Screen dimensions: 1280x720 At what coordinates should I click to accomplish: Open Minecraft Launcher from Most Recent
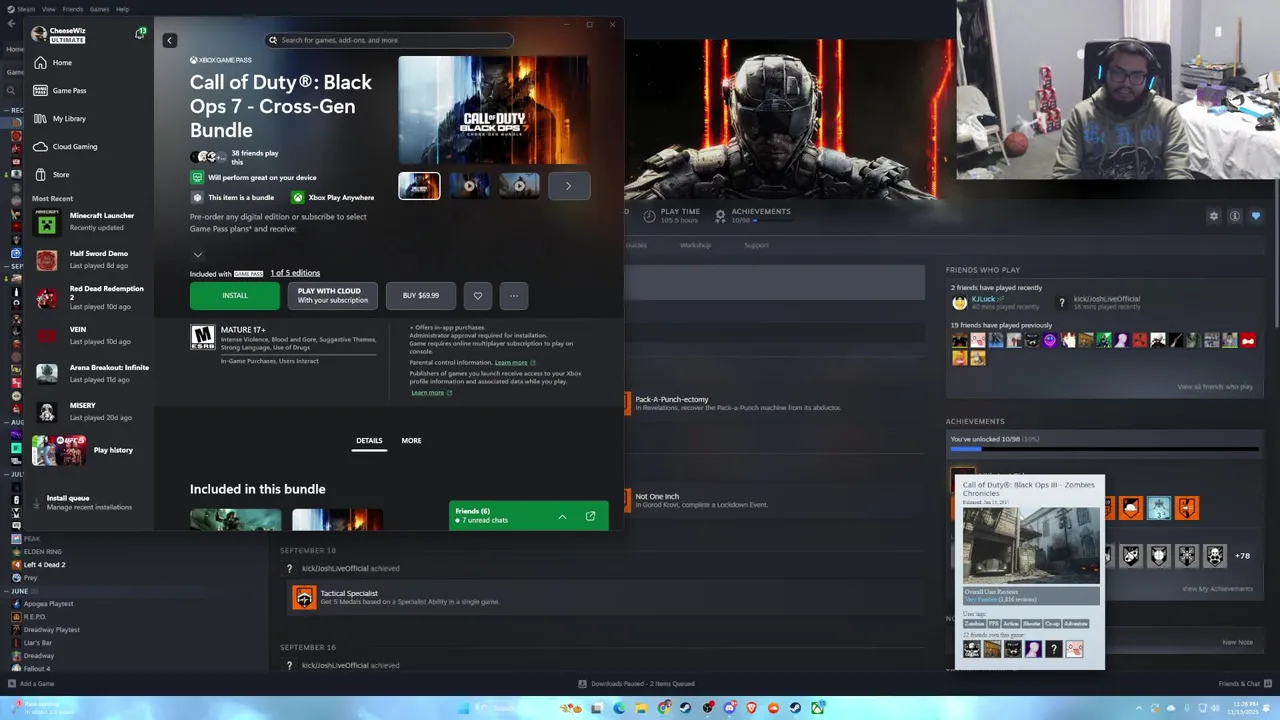(91, 221)
